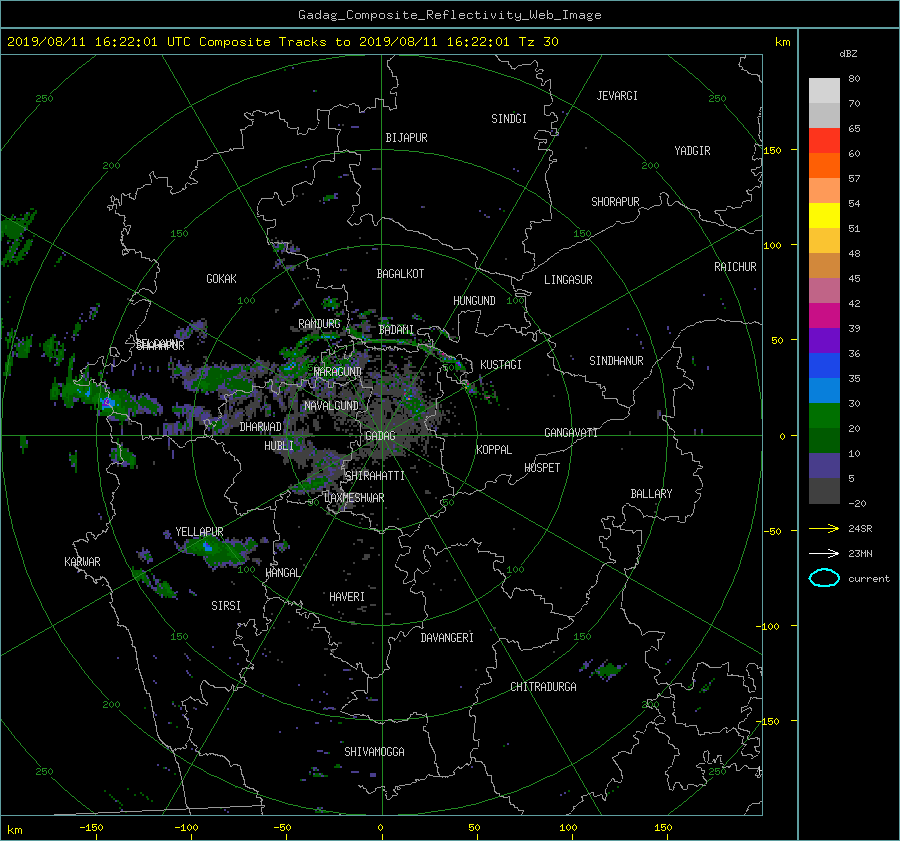Click the KUSTAGI city label
This screenshot has width=900, height=841.
[x=501, y=365]
